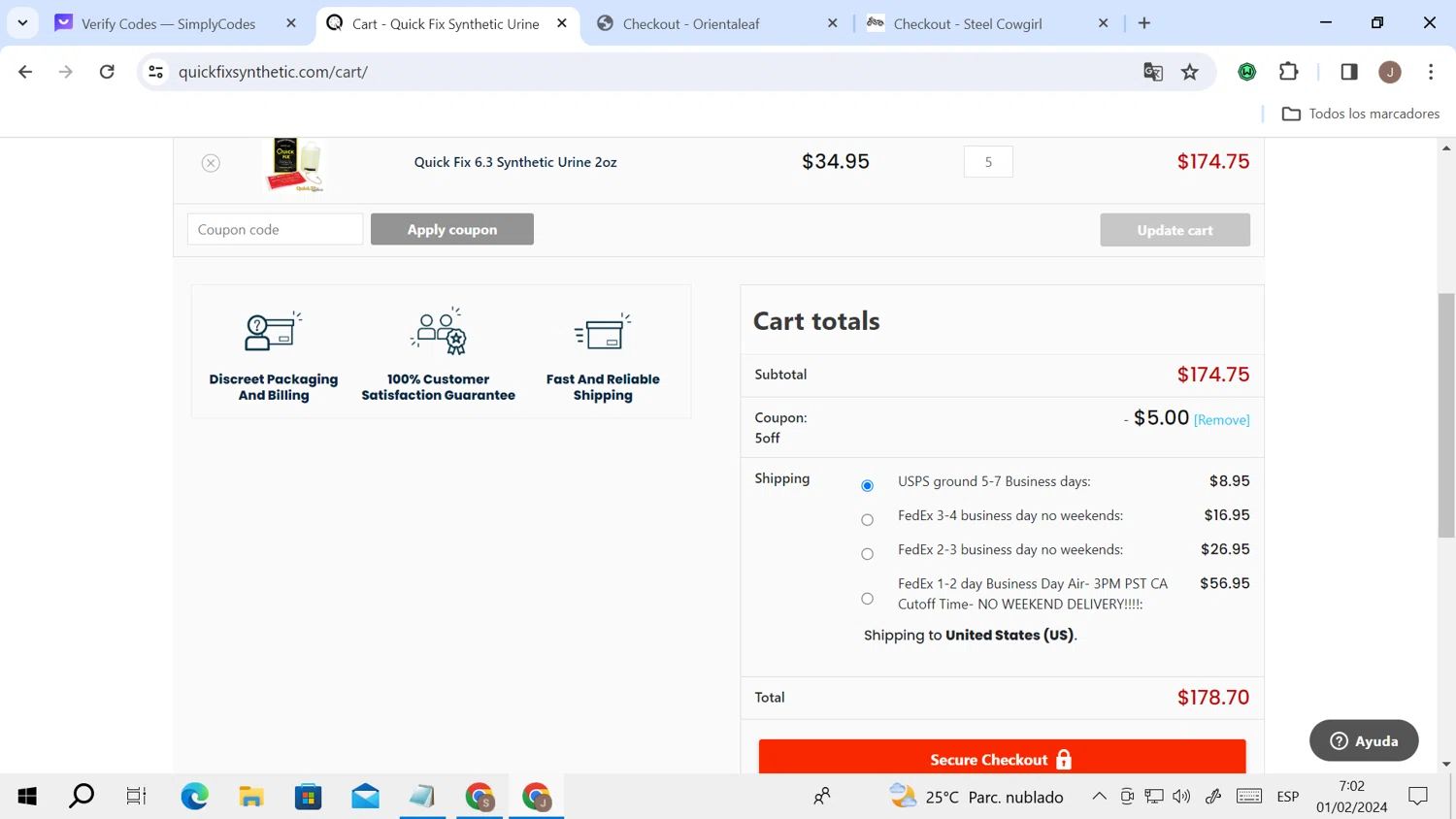This screenshot has height=819, width=1456.
Task: Go forward to next page
Action: coord(66,72)
